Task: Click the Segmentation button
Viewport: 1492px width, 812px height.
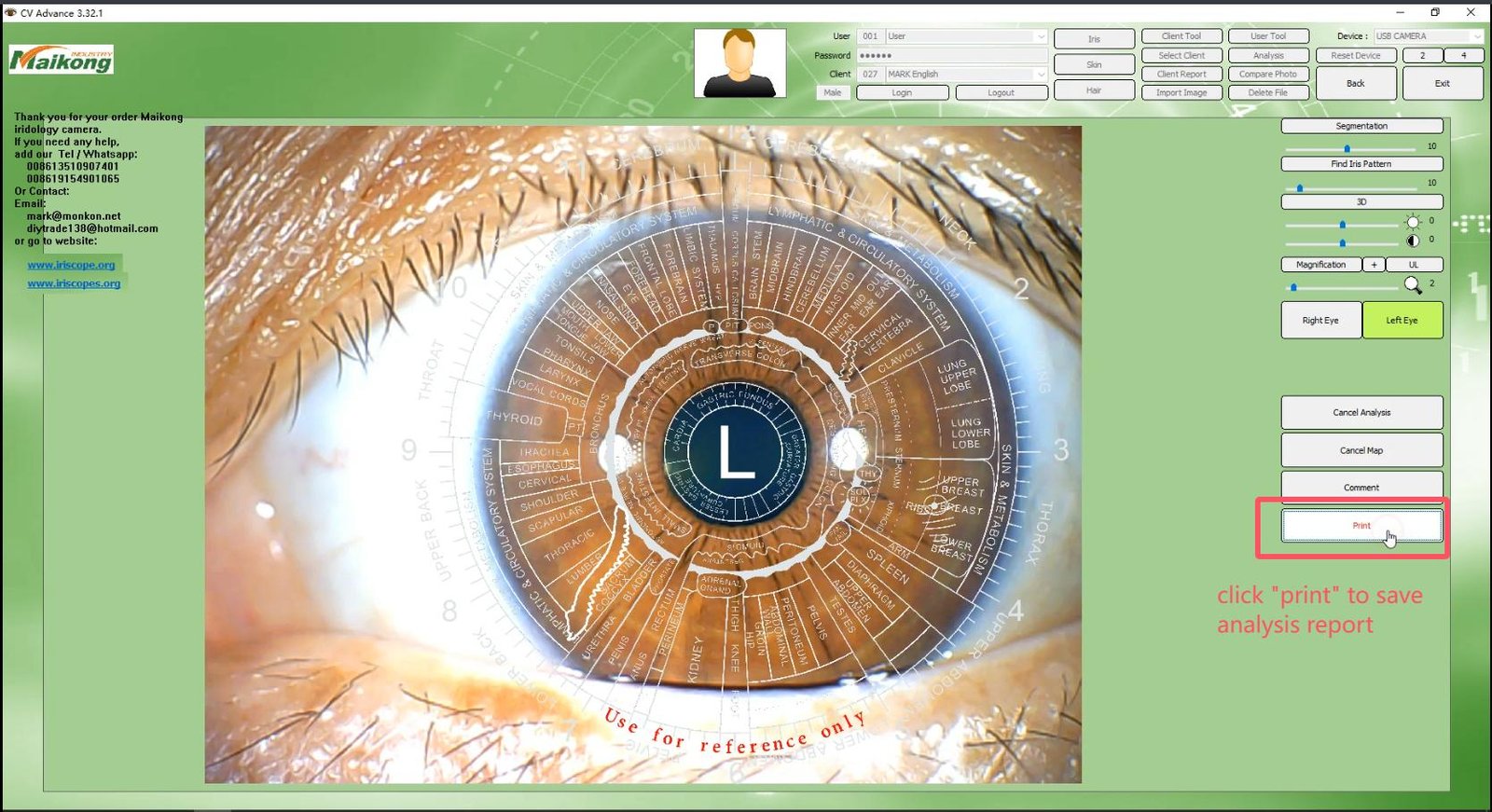Action: [x=1361, y=126]
